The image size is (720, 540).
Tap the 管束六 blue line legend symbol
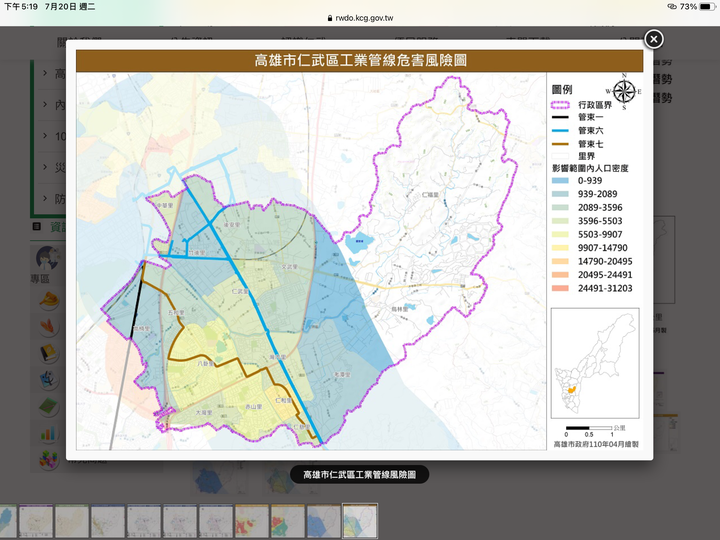pyautogui.click(x=560, y=131)
